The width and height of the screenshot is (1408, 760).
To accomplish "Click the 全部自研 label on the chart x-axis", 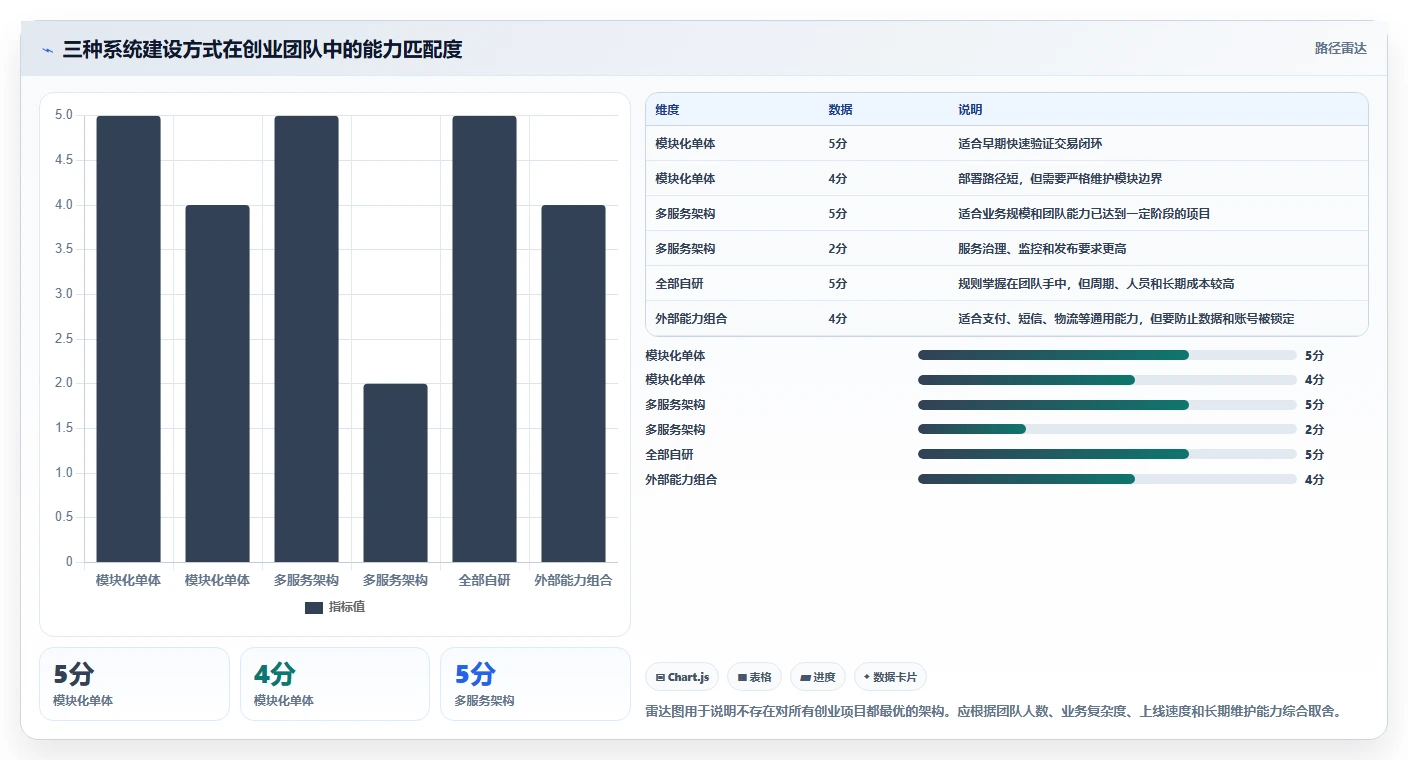I will pyautogui.click(x=484, y=580).
